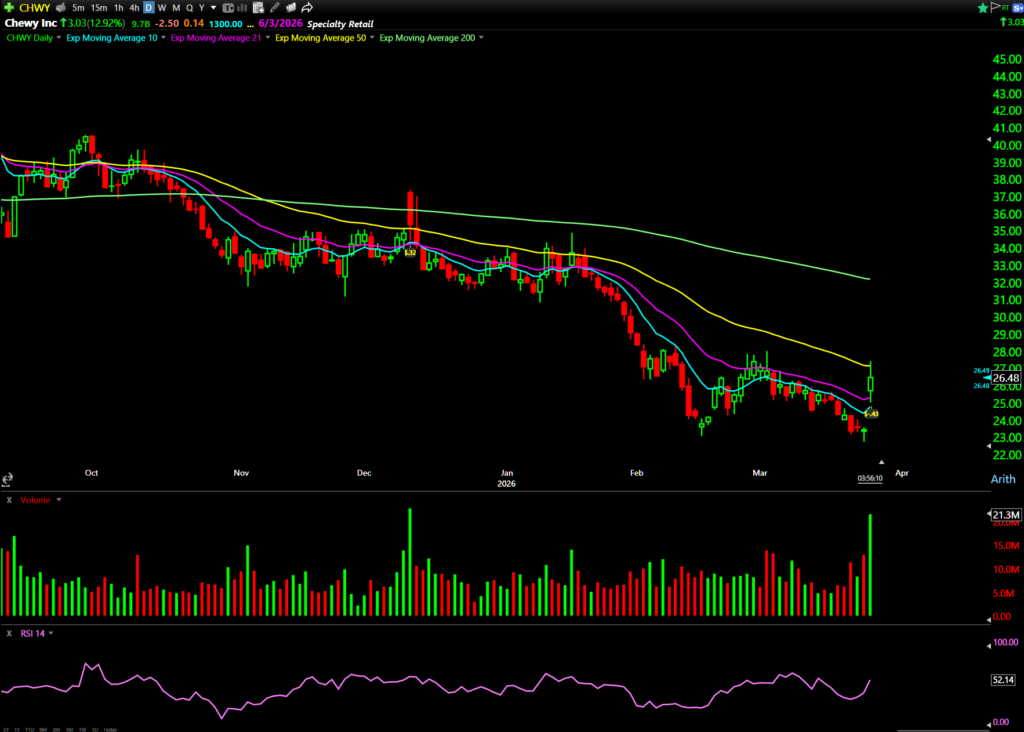Click the pointer hand icon beside CHWY

tap(59, 8)
